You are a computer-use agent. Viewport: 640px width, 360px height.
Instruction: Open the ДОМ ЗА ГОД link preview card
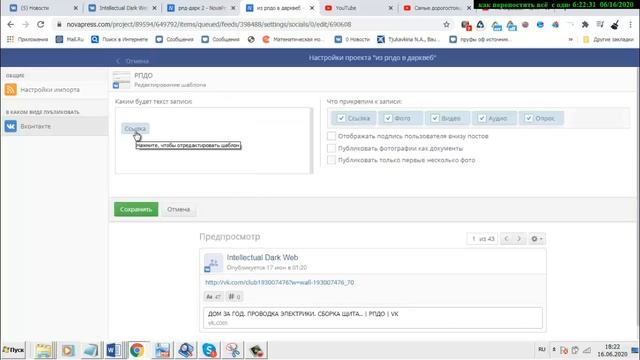pyautogui.click(x=373, y=318)
